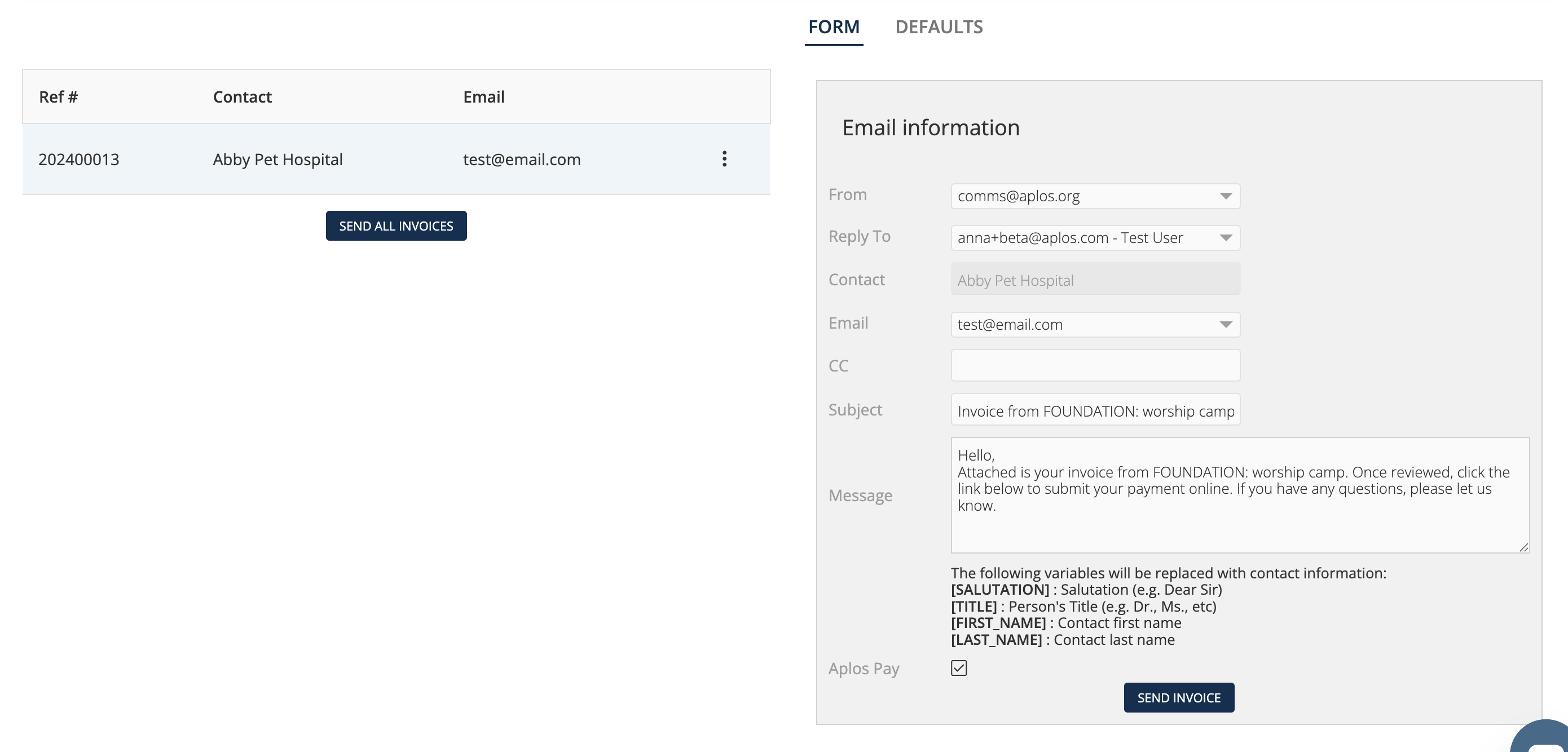
Task: Open the three-dot row options menu
Action: [x=724, y=159]
